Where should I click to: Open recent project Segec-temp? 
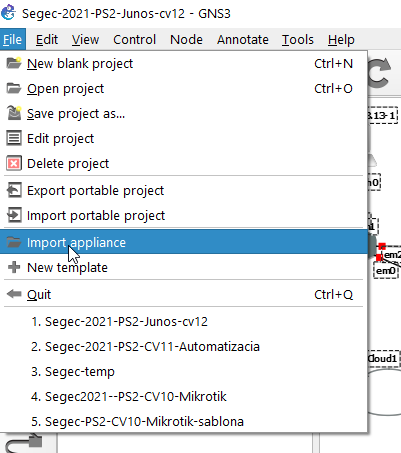click(73, 372)
